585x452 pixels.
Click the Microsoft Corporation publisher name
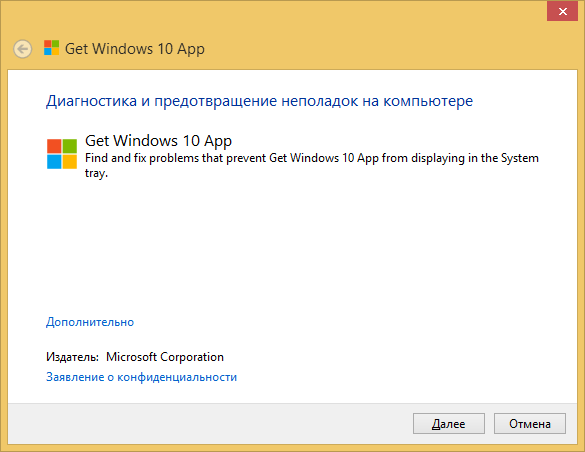[x=165, y=357]
